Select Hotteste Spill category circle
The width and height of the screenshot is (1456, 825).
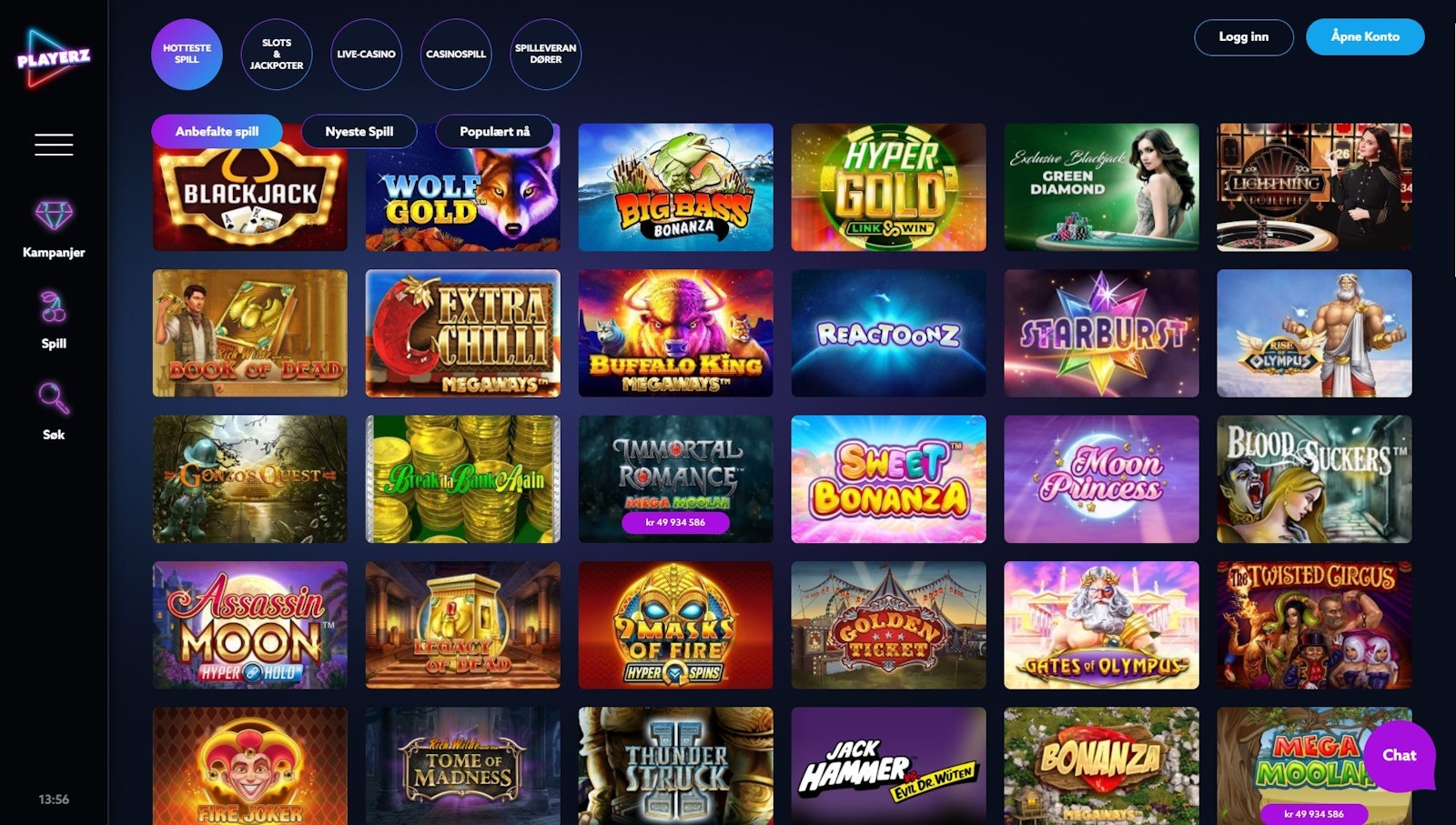point(187,54)
